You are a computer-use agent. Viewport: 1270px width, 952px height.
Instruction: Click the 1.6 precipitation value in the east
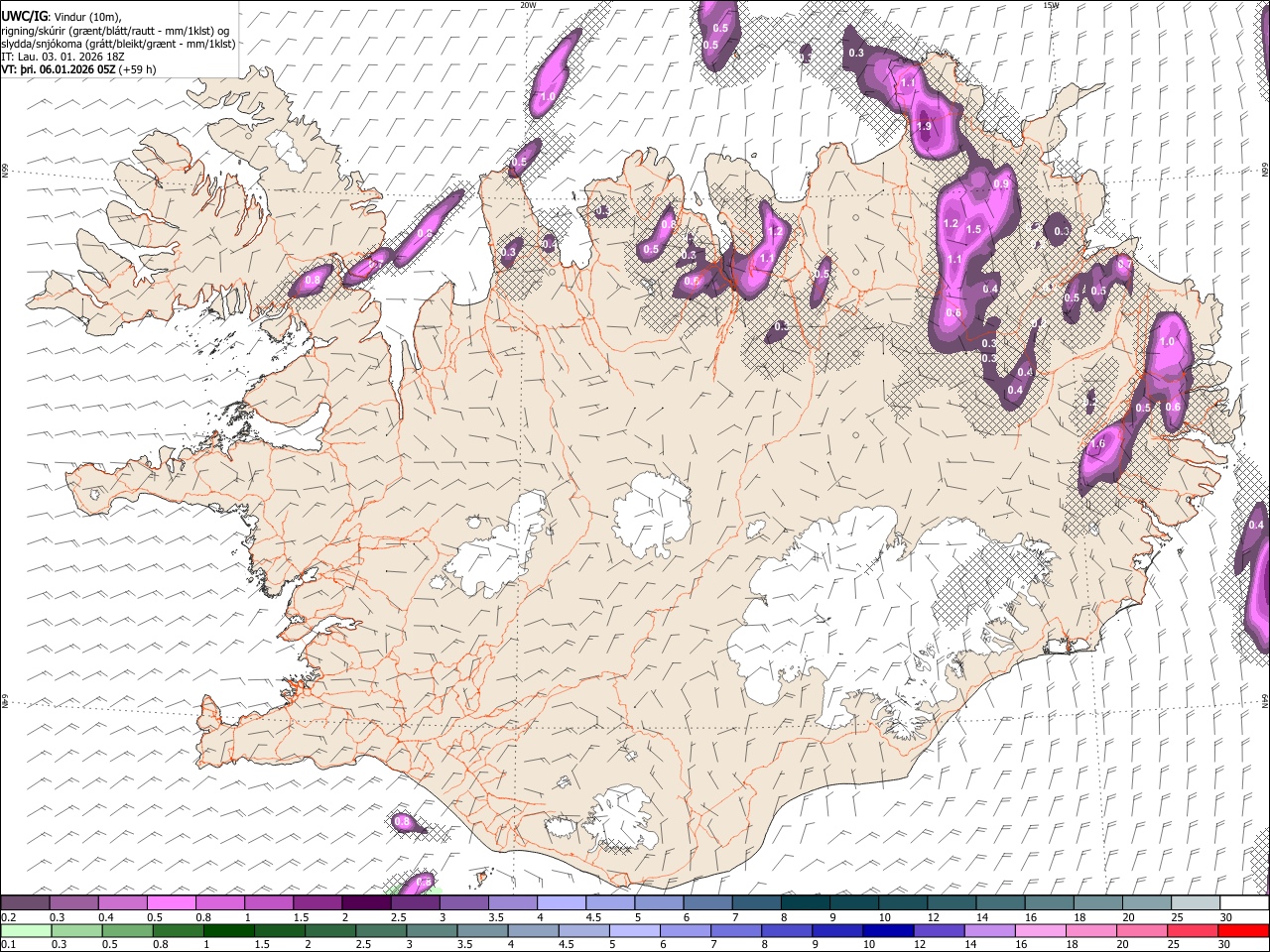pyautogui.click(x=1097, y=444)
